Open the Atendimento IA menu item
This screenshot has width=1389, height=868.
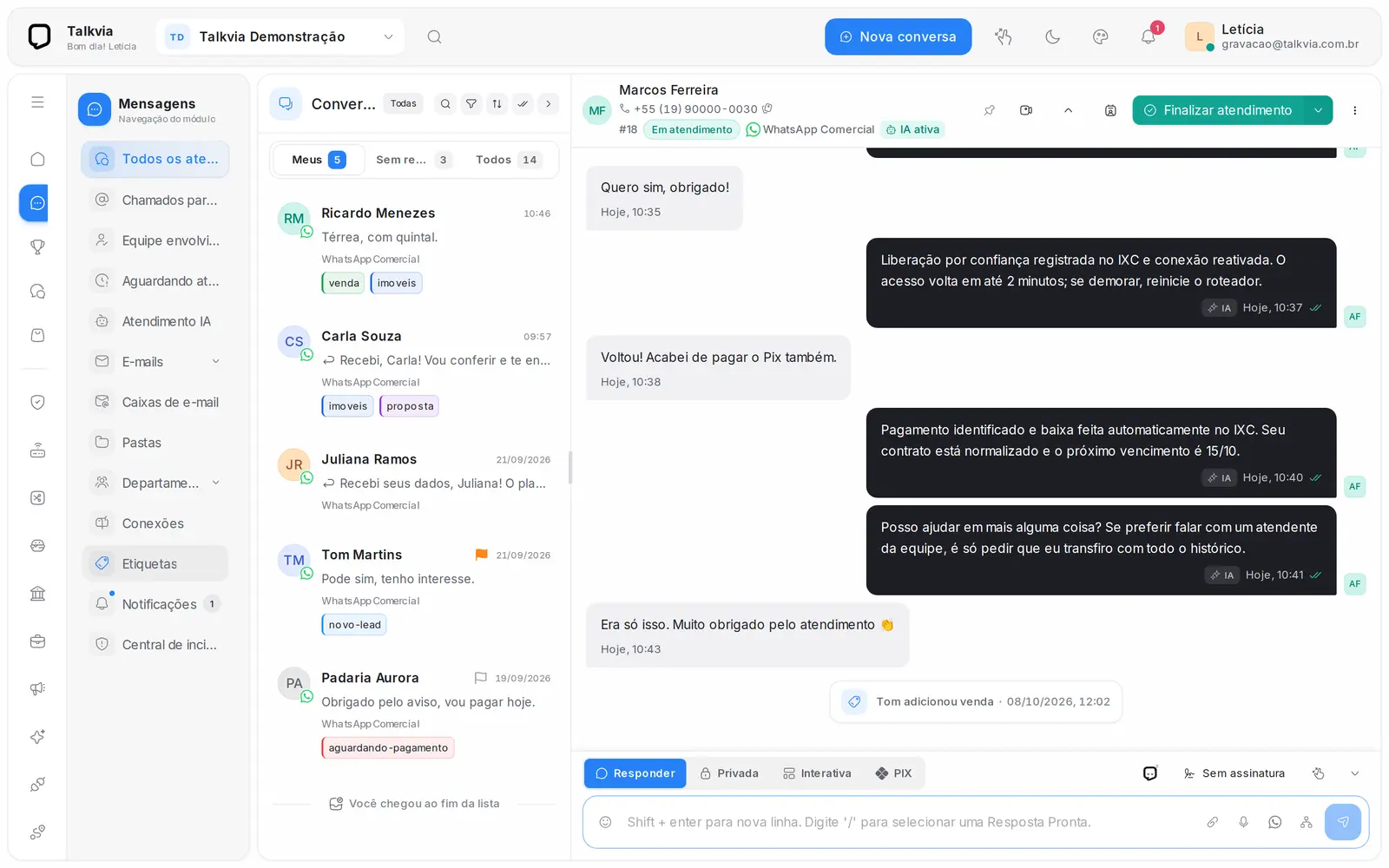[155, 321]
